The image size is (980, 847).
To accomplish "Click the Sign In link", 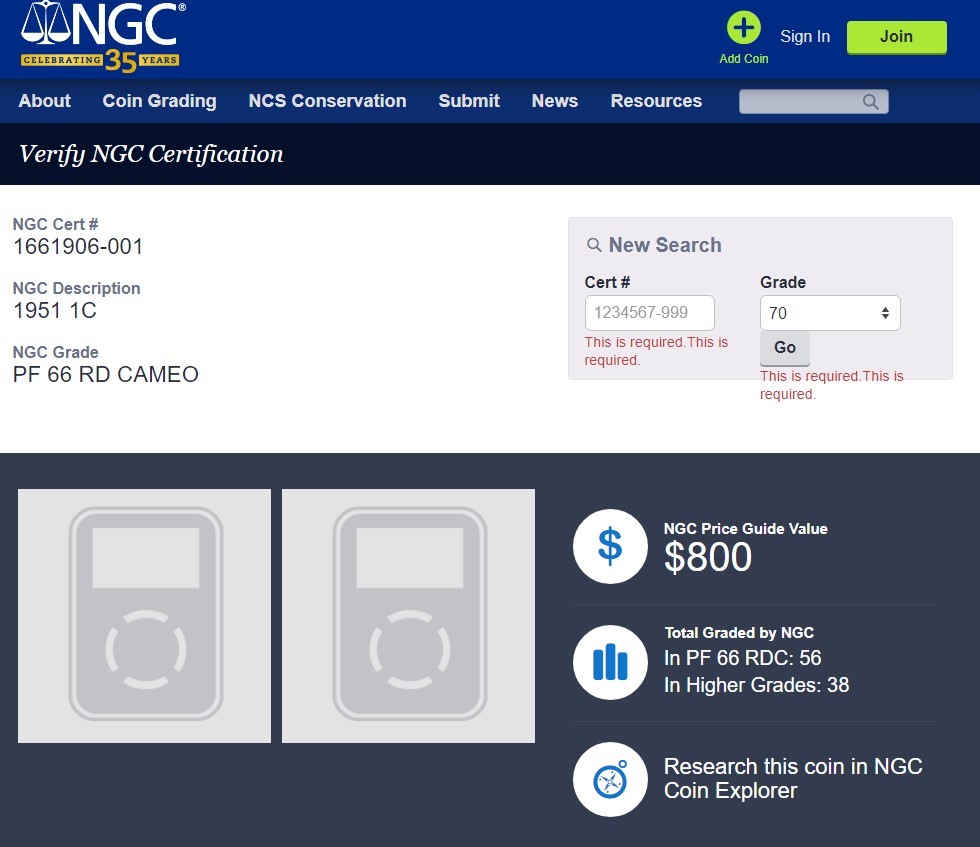I will pos(804,37).
